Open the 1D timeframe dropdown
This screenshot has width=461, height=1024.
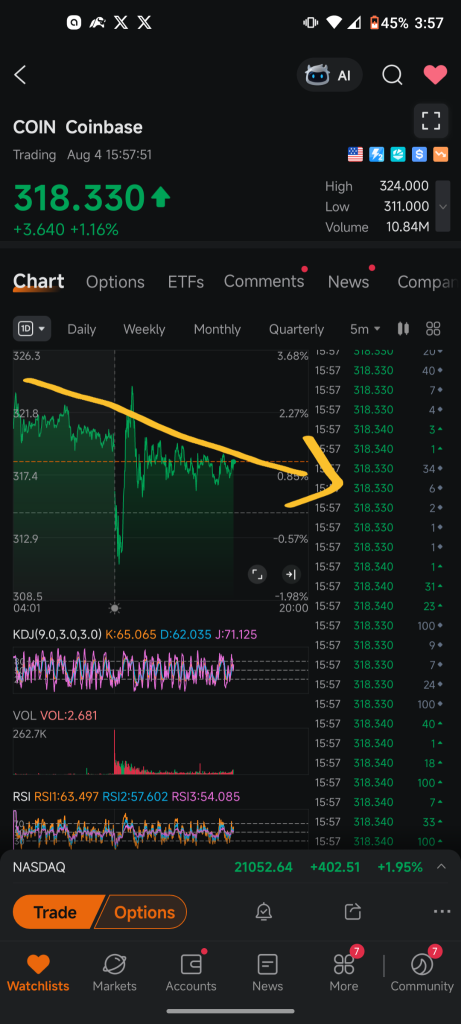(x=32, y=329)
